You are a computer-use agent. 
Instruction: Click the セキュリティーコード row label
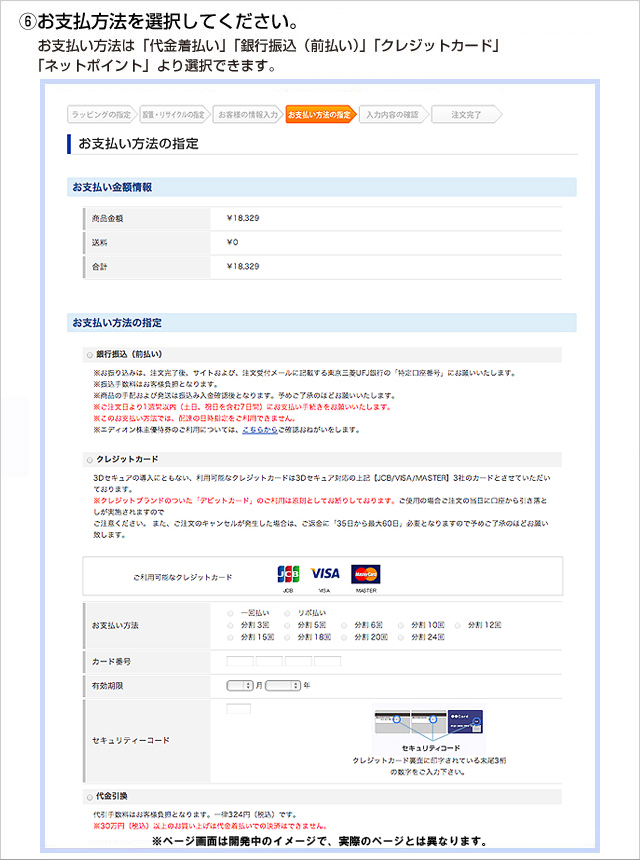point(131,740)
